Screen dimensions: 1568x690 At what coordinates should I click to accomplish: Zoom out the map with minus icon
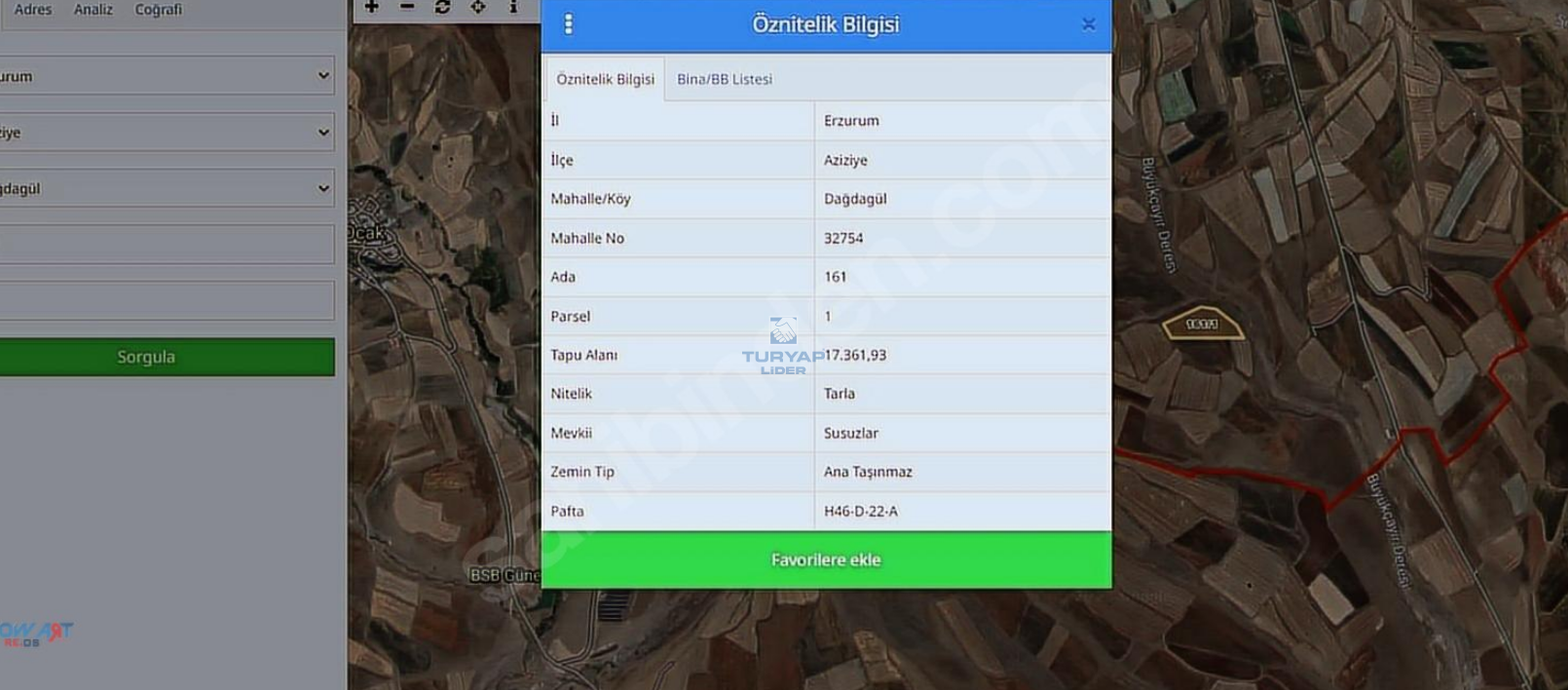click(407, 7)
